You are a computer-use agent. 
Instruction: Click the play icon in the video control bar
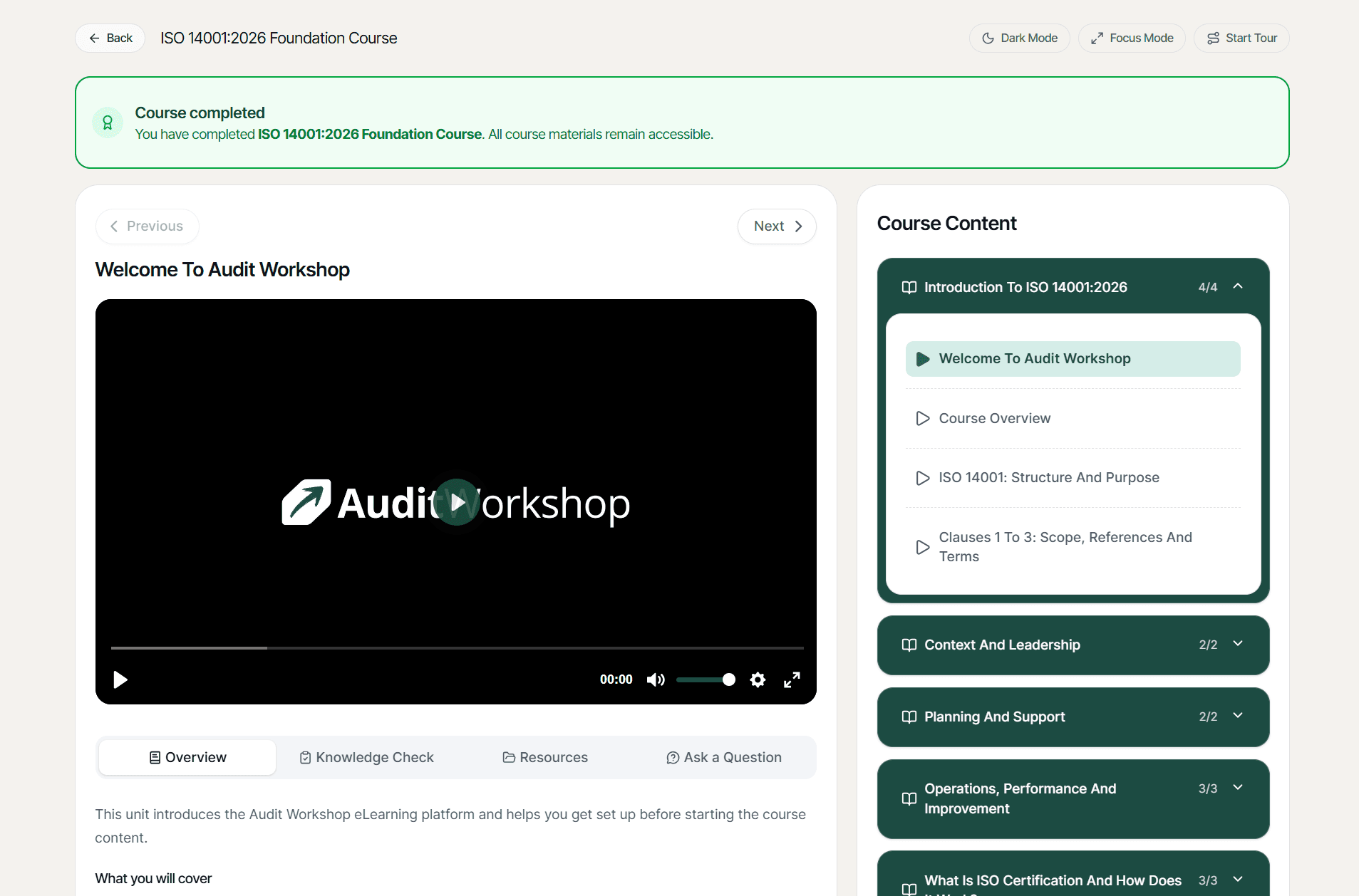(120, 679)
